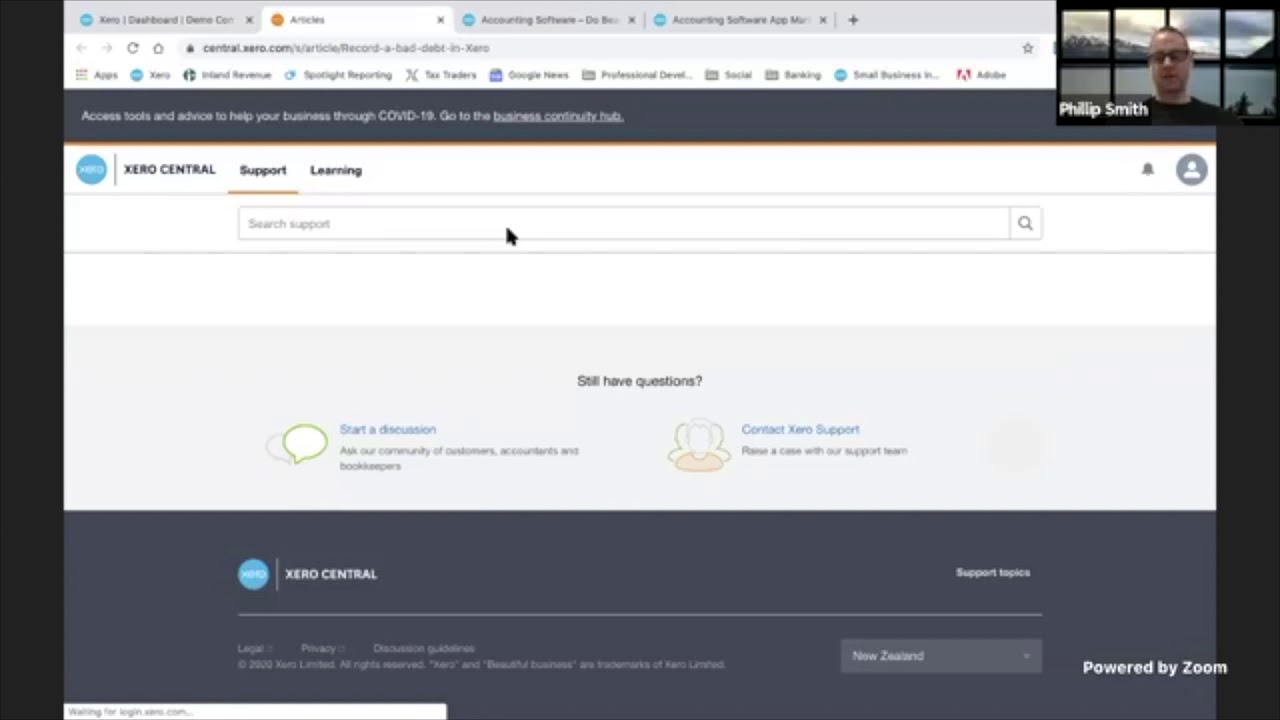Open the Legal footer link

(x=250, y=648)
